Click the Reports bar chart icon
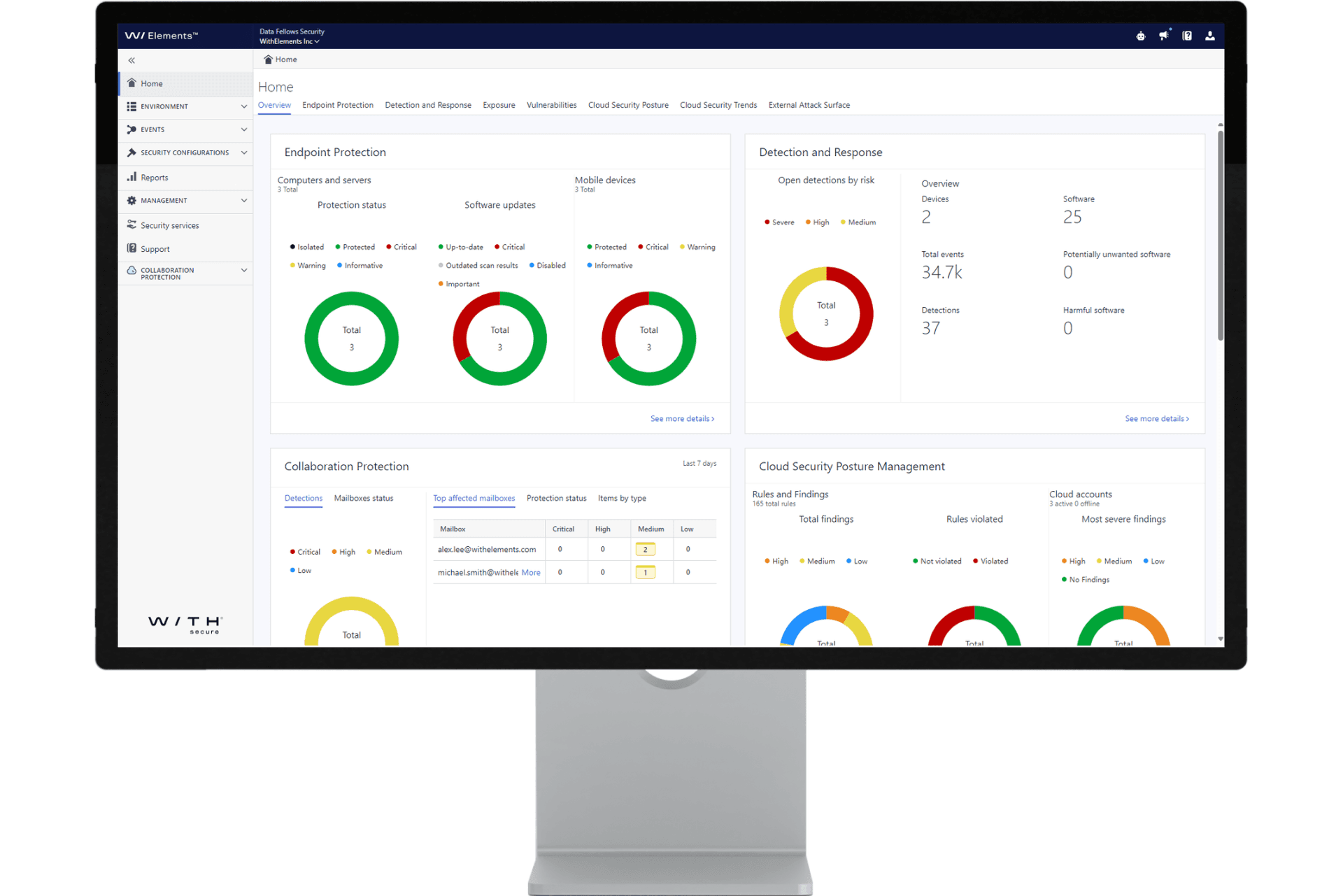This screenshot has width=1343, height=896. (x=132, y=177)
